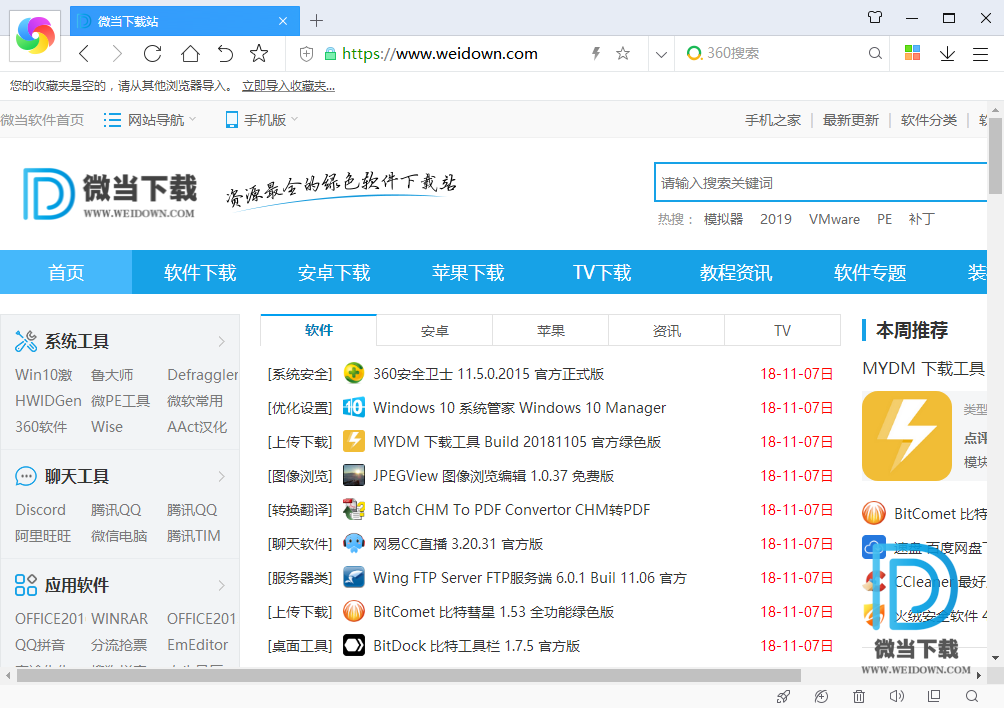
Task: Select the 首页 navigation item
Action: pyautogui.click(x=66, y=272)
